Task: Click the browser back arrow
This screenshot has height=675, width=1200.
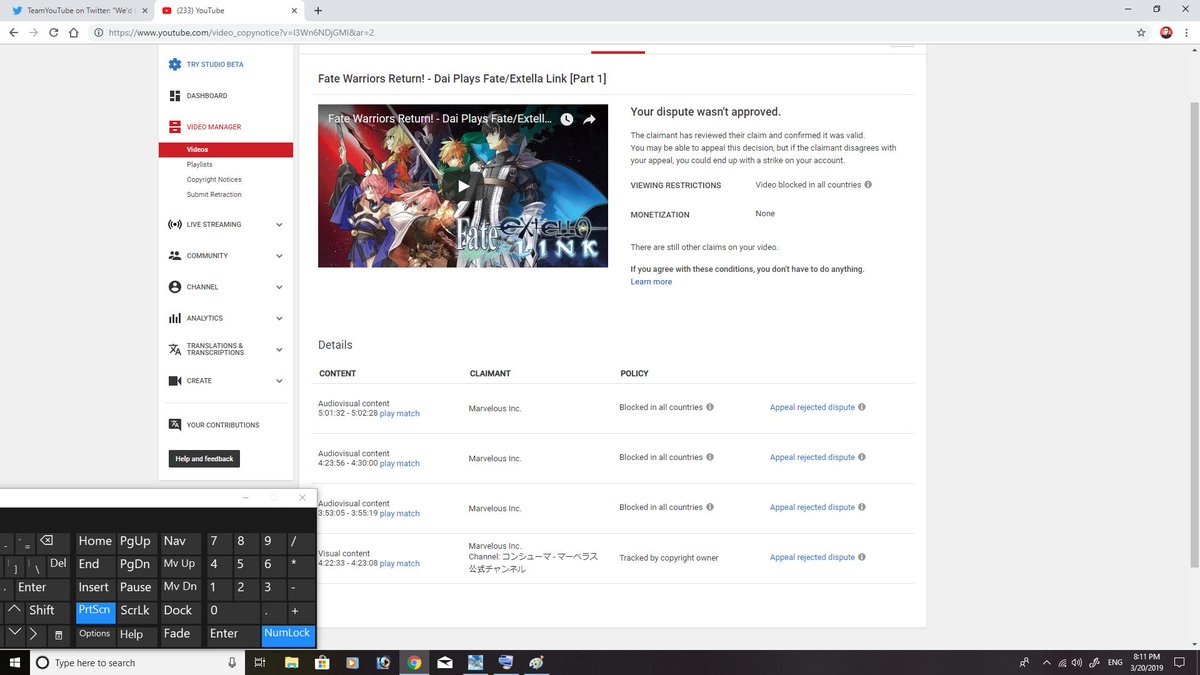Action: coord(13,32)
